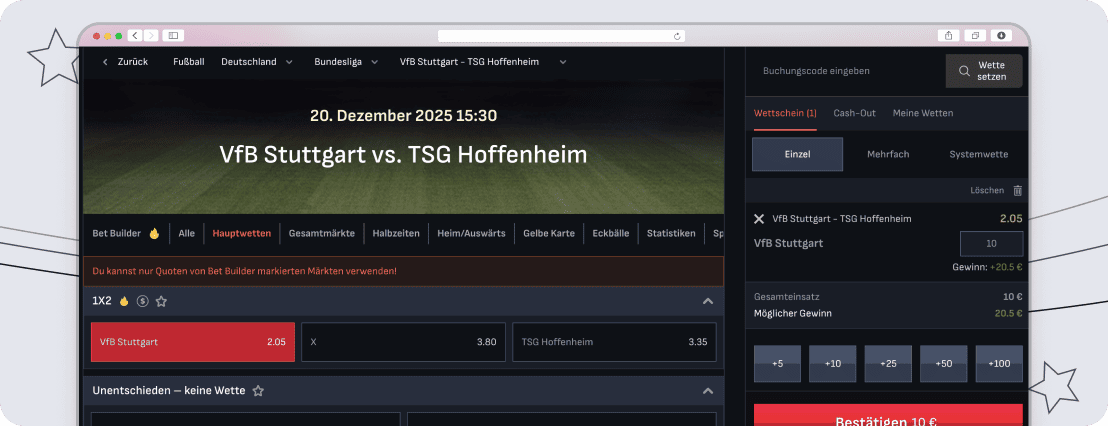Expand the Bundesliga league dropdown
Screen dimensions: 1108x426
(x=346, y=62)
